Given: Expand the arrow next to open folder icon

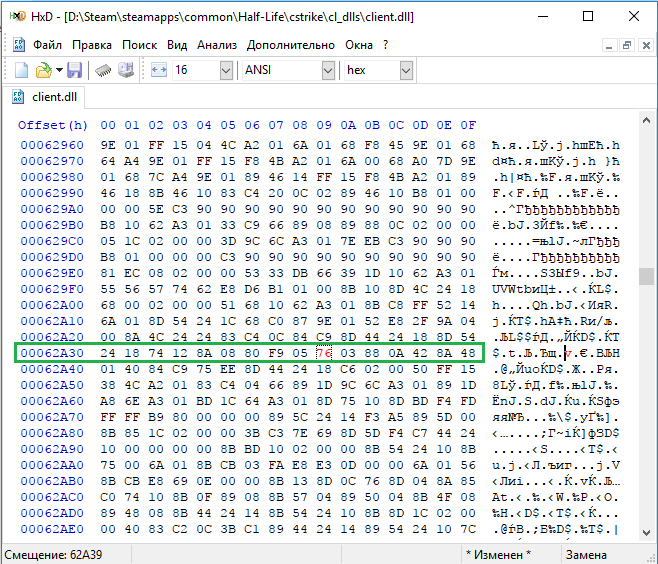Looking at the screenshot, I should coord(59,70).
